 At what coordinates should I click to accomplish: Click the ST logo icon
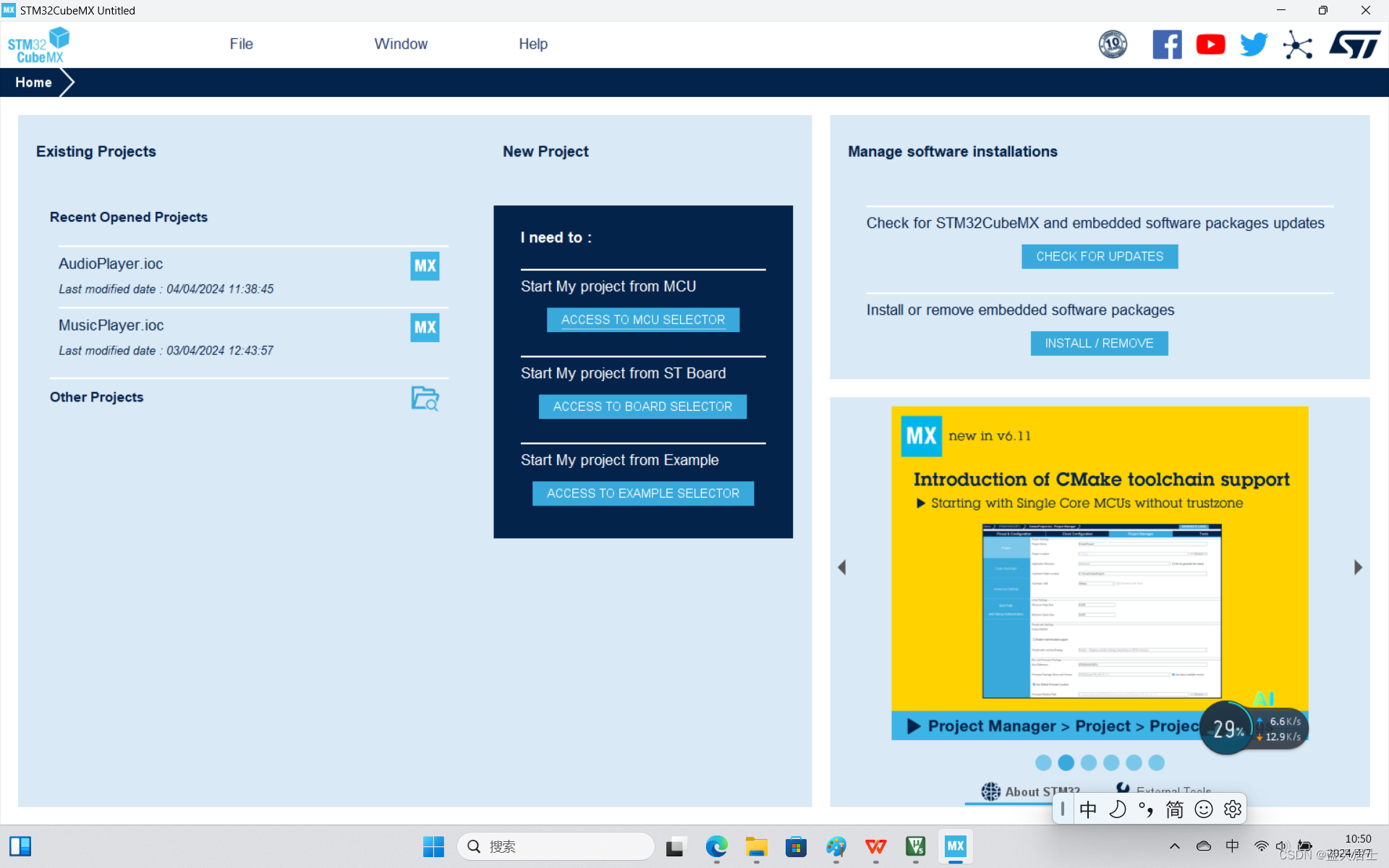[1354, 45]
